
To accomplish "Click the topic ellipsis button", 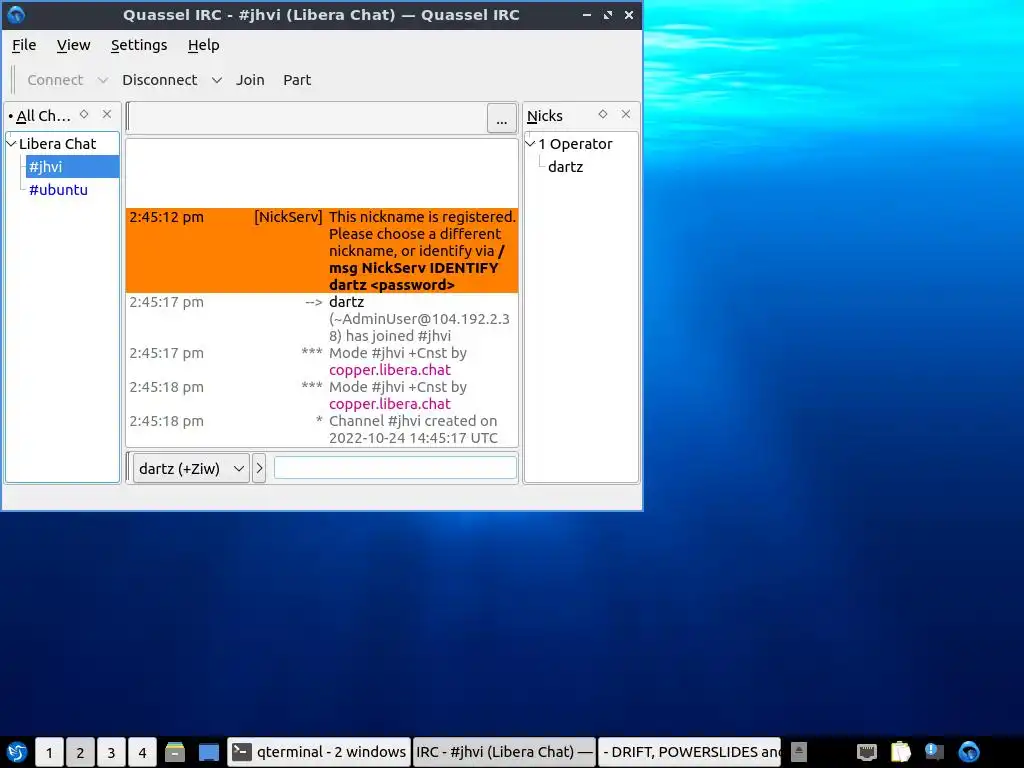I will click(502, 119).
